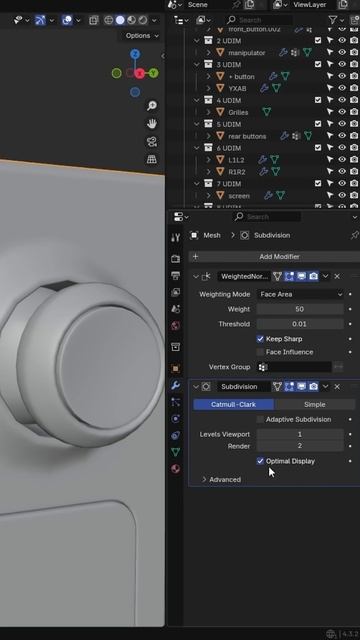Viewport: 360px width, 640px height.
Task: Toggle viewport overlays
Action: pos(67,20)
